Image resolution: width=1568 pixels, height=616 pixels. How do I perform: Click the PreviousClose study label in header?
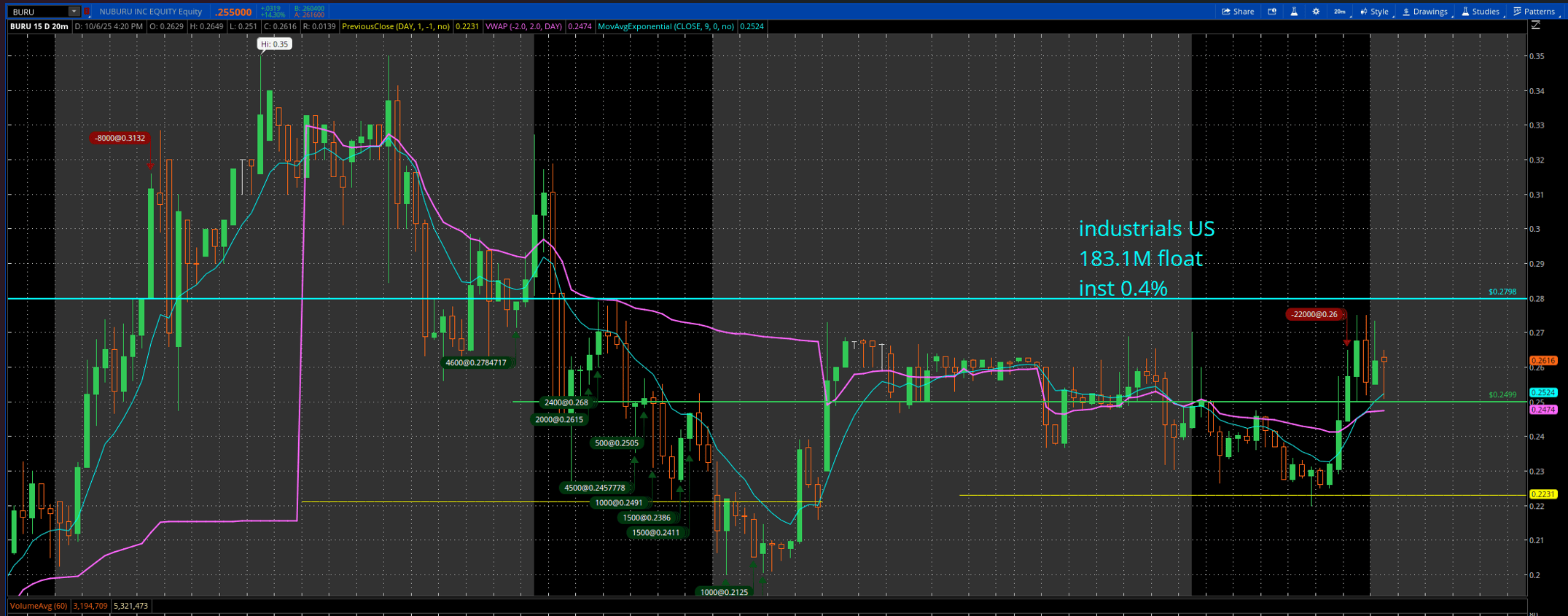[396, 26]
